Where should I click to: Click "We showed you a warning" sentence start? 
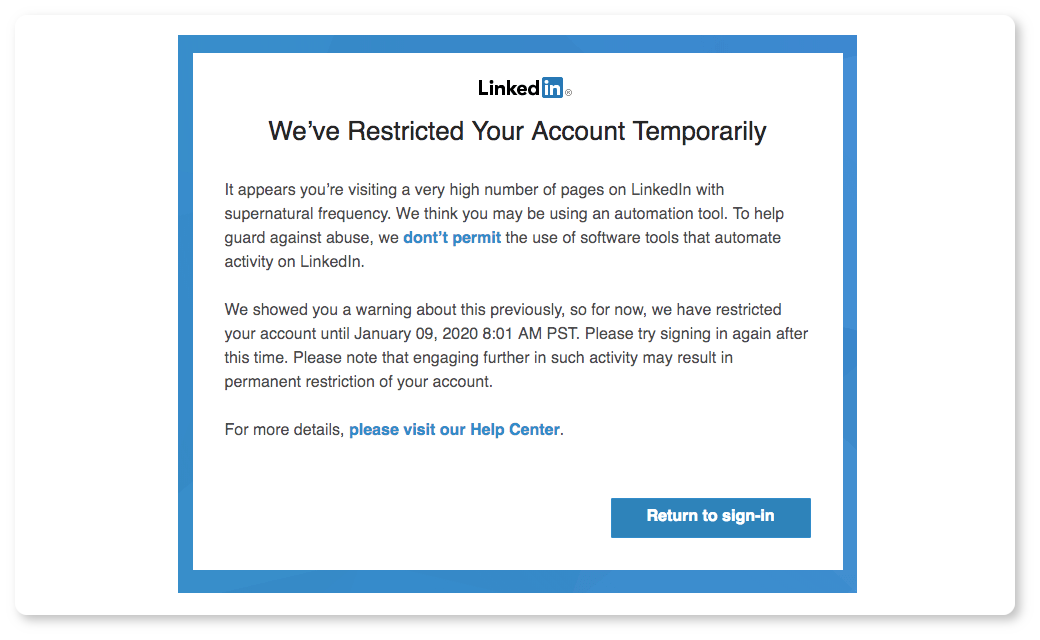pos(312,310)
